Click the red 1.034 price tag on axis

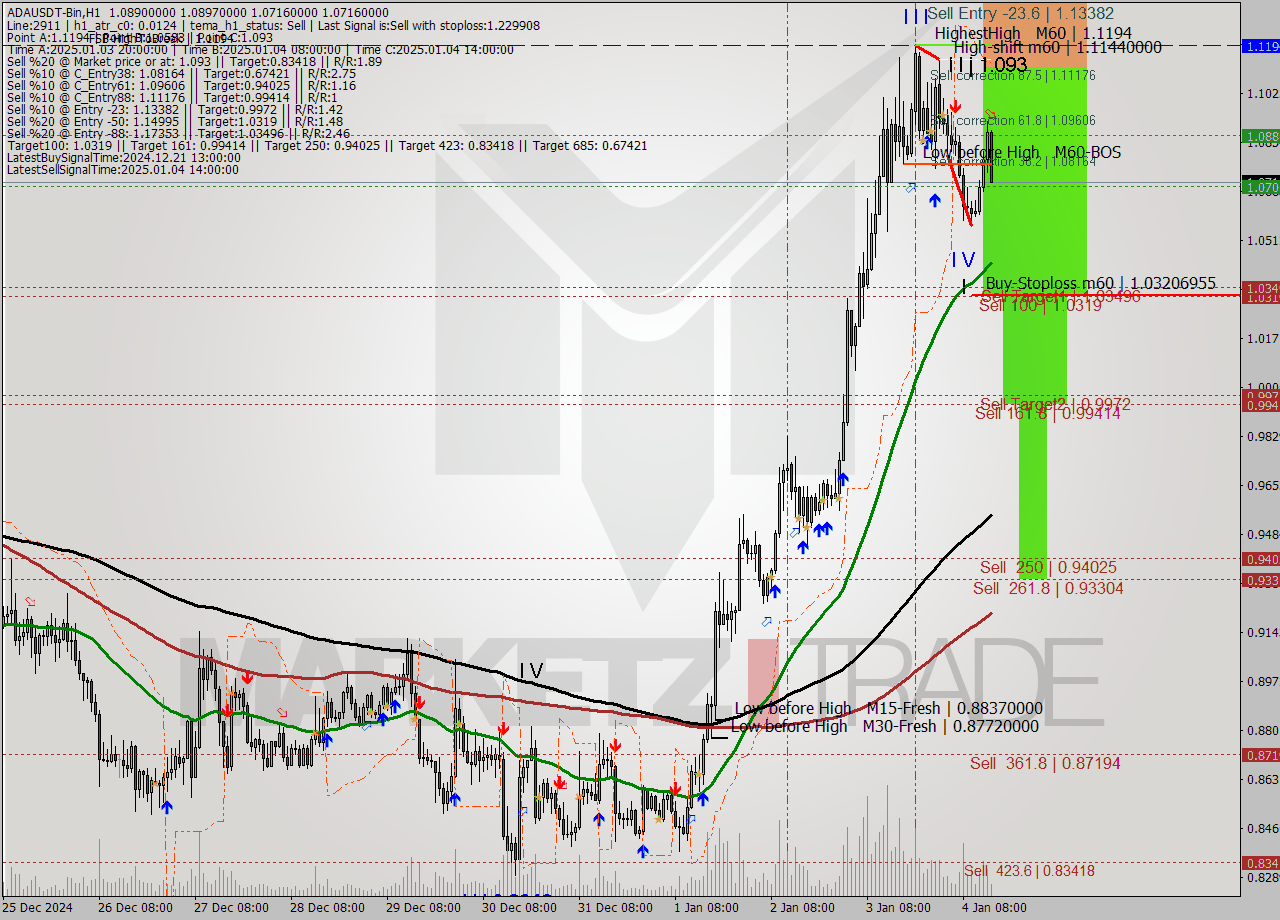pyautogui.click(x=1260, y=288)
